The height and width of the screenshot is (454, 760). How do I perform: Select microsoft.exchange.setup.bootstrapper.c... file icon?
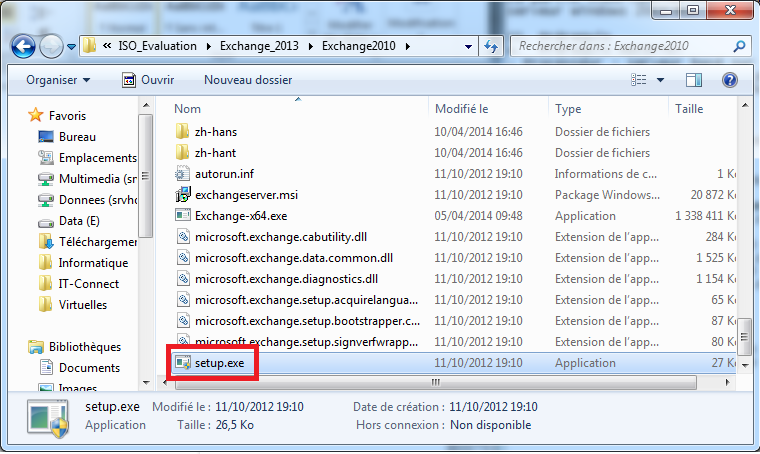point(183,321)
